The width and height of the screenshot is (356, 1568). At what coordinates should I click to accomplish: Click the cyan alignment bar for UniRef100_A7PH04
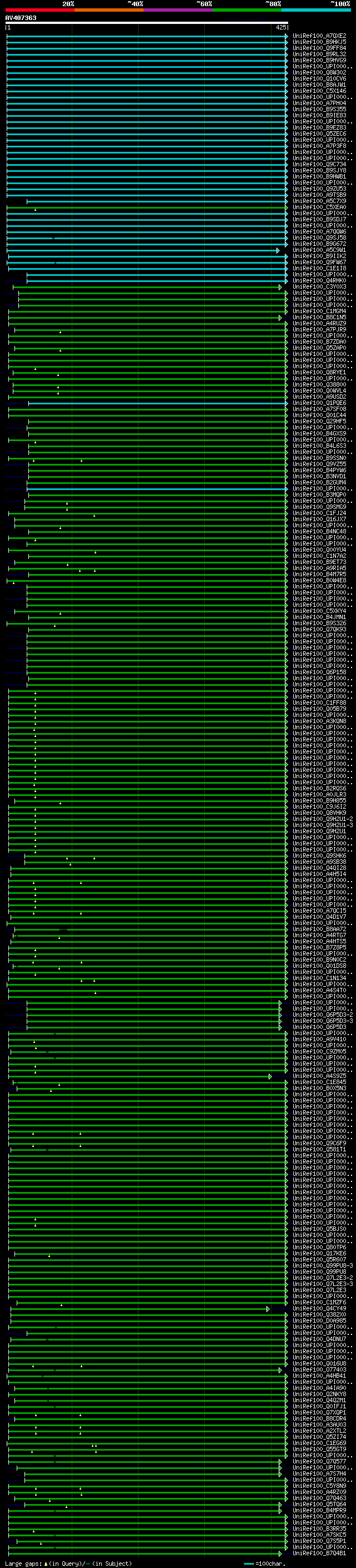(147, 103)
